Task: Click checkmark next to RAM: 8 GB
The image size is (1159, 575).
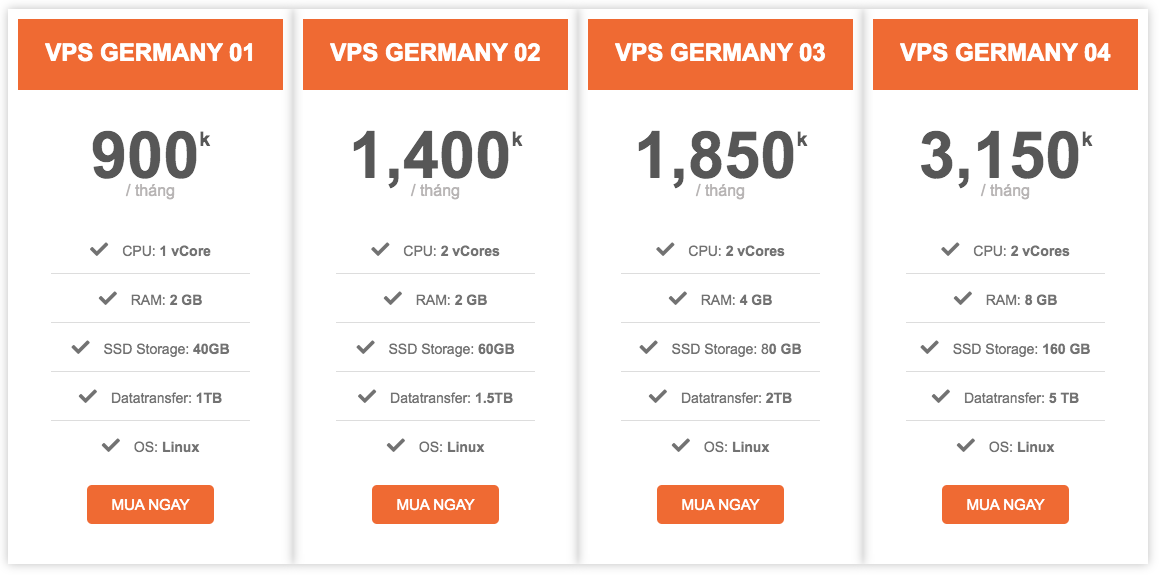Action: (962, 299)
